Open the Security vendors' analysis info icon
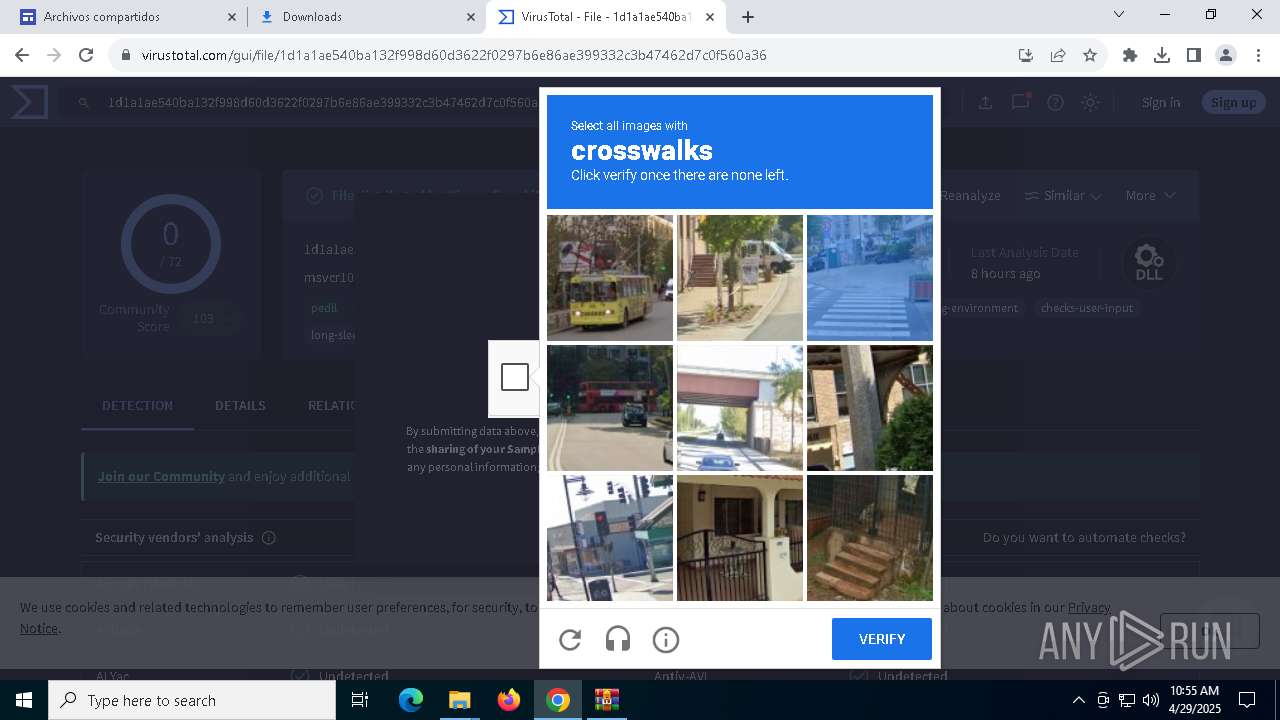The height and width of the screenshot is (720, 1280). (268, 537)
